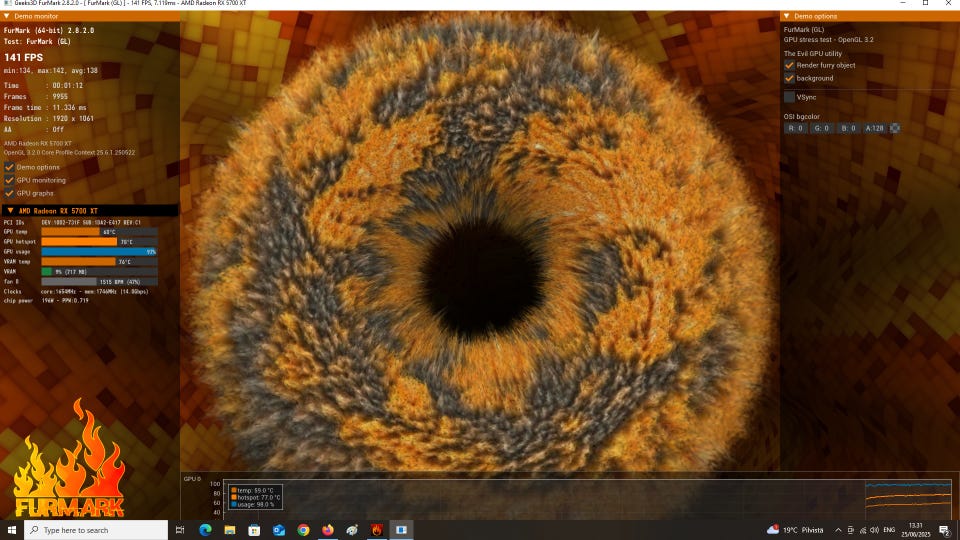Click the GPU stress test - OpenGL 3.2 text
The height and width of the screenshot is (540, 960).
click(828, 40)
